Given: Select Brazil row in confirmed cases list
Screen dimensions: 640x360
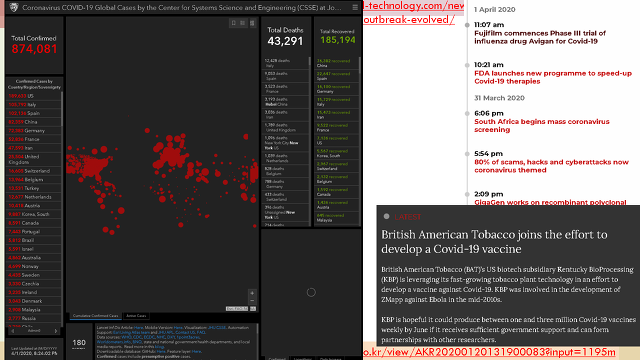Looking at the screenshot, I should click(x=34, y=240).
